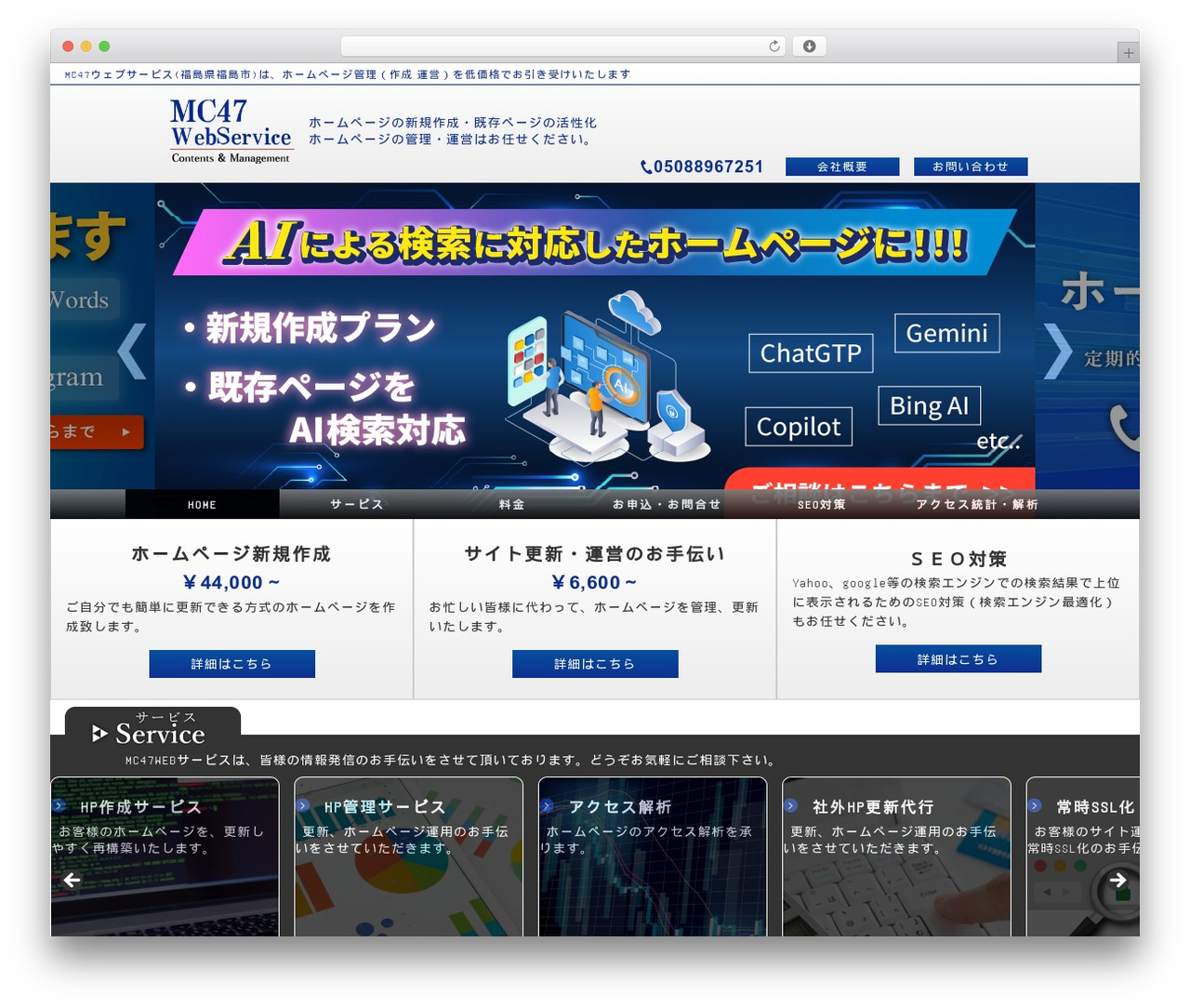Screen dimensions: 1190x1008
Task: Click the bullet icon next to 社外HP更新代行
Action: tap(790, 806)
